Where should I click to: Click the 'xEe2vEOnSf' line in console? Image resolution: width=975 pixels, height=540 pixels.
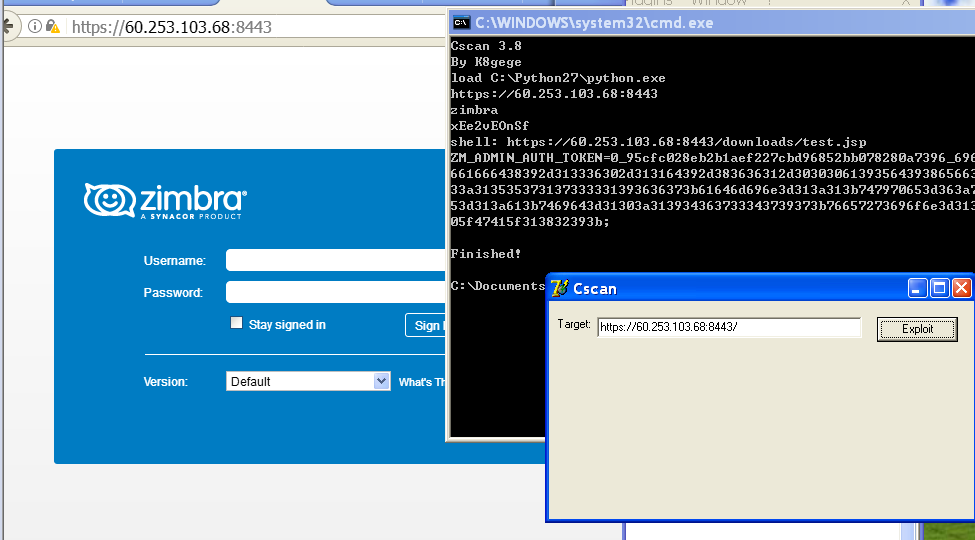coord(490,126)
